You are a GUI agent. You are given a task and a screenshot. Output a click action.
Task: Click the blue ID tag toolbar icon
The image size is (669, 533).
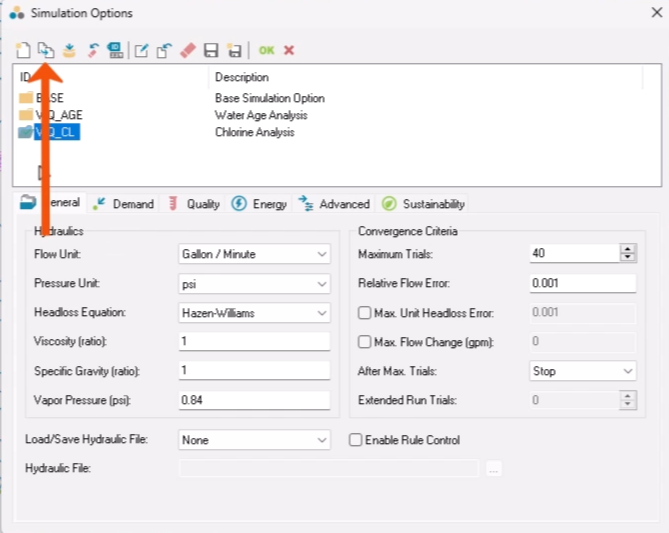[115, 50]
